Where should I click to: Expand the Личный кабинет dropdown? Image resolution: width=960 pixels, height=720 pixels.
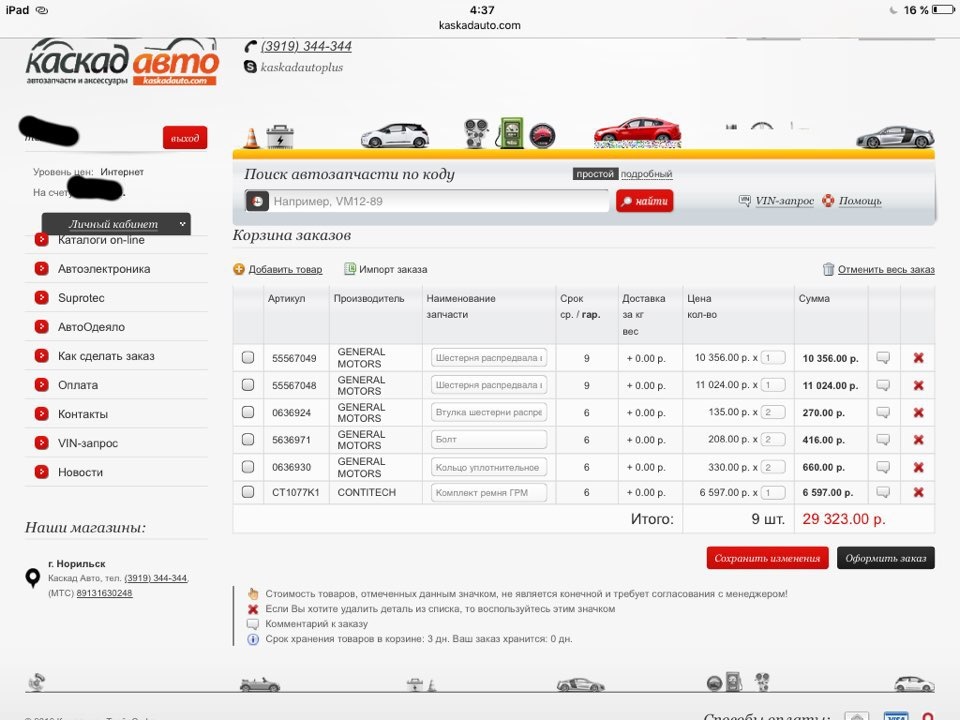[x=116, y=224]
